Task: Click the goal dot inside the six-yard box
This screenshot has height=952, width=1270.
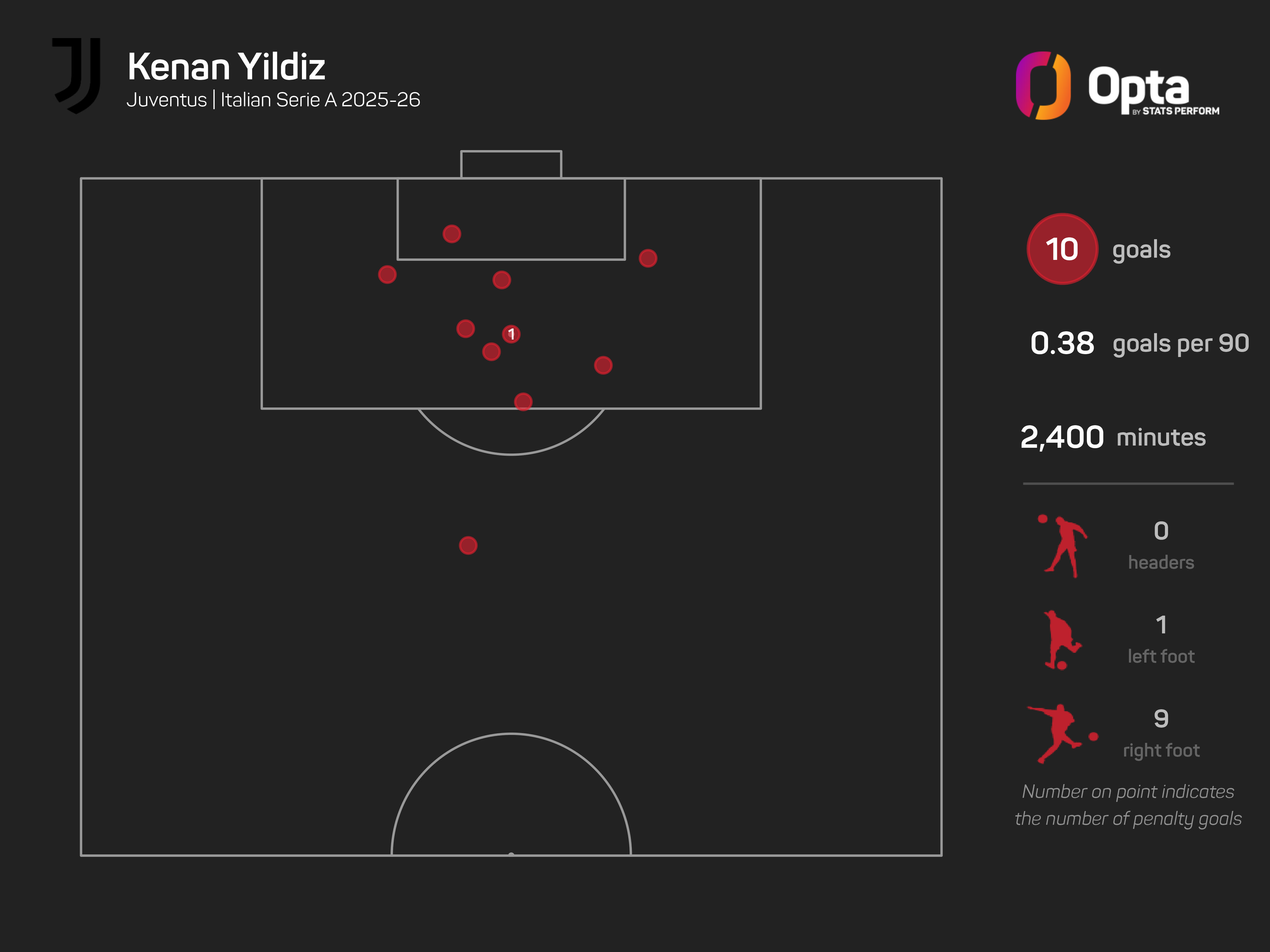Action: (452, 234)
